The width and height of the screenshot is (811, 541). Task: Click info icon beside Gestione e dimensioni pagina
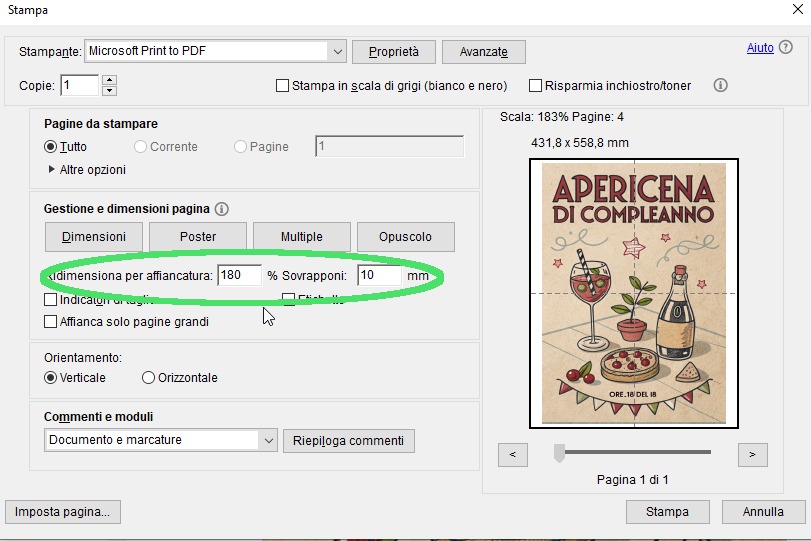[222, 209]
